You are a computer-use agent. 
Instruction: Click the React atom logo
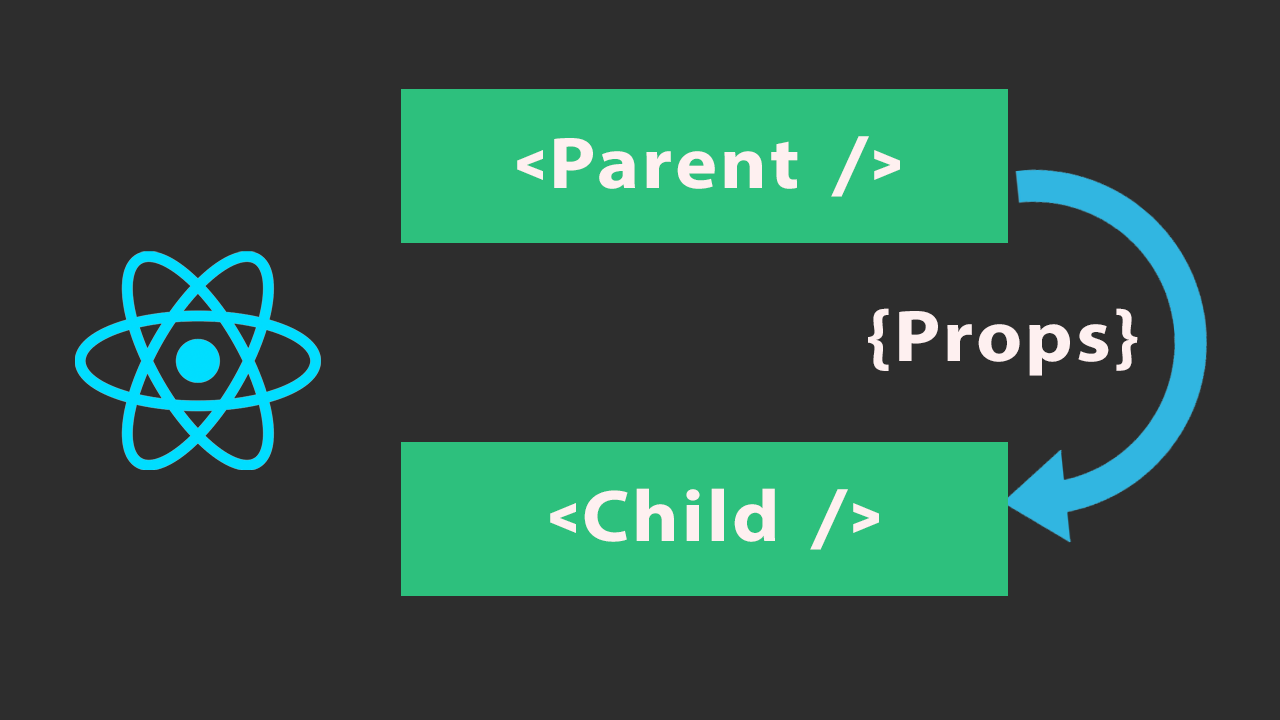coord(198,360)
